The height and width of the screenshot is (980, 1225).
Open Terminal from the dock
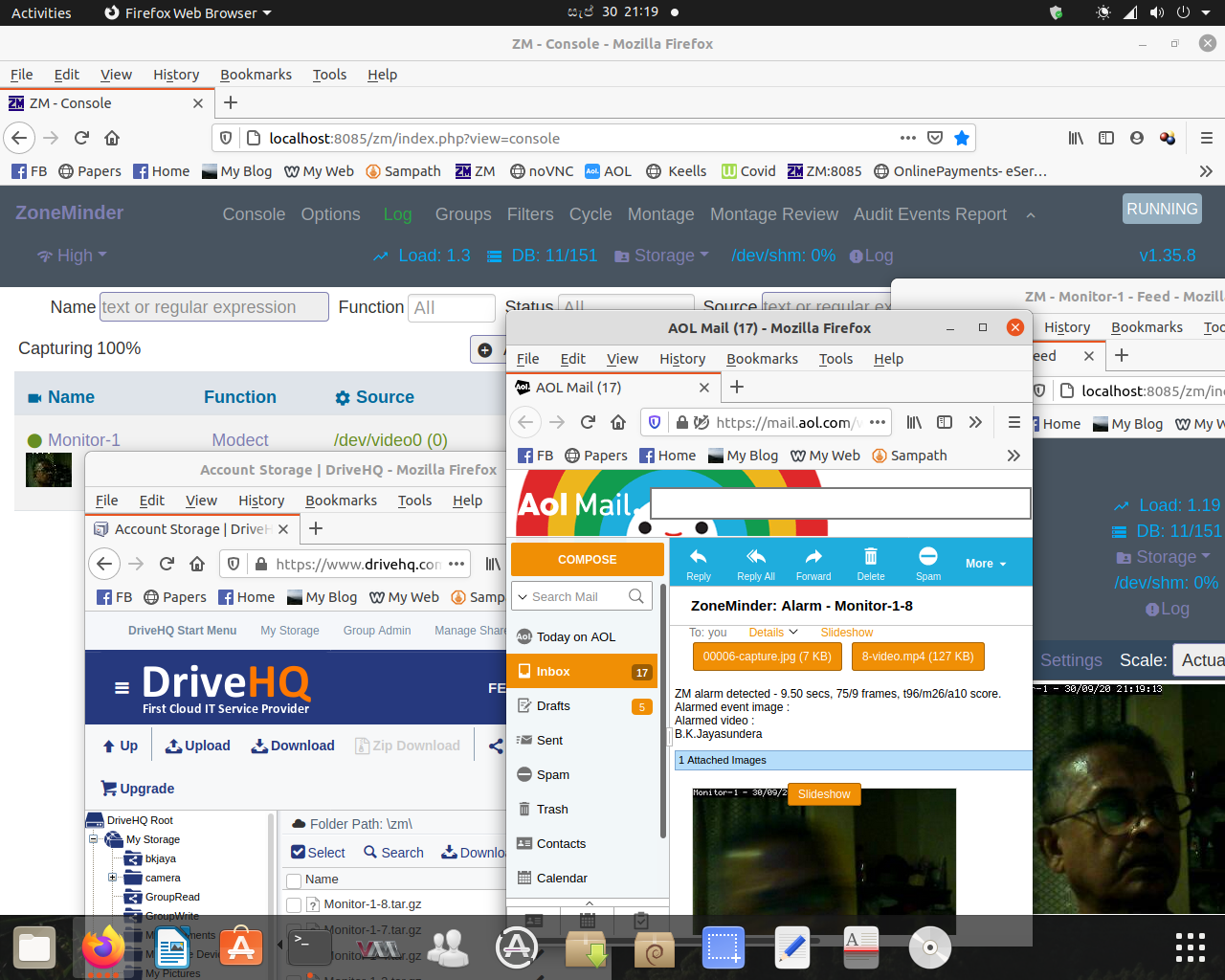[311, 947]
